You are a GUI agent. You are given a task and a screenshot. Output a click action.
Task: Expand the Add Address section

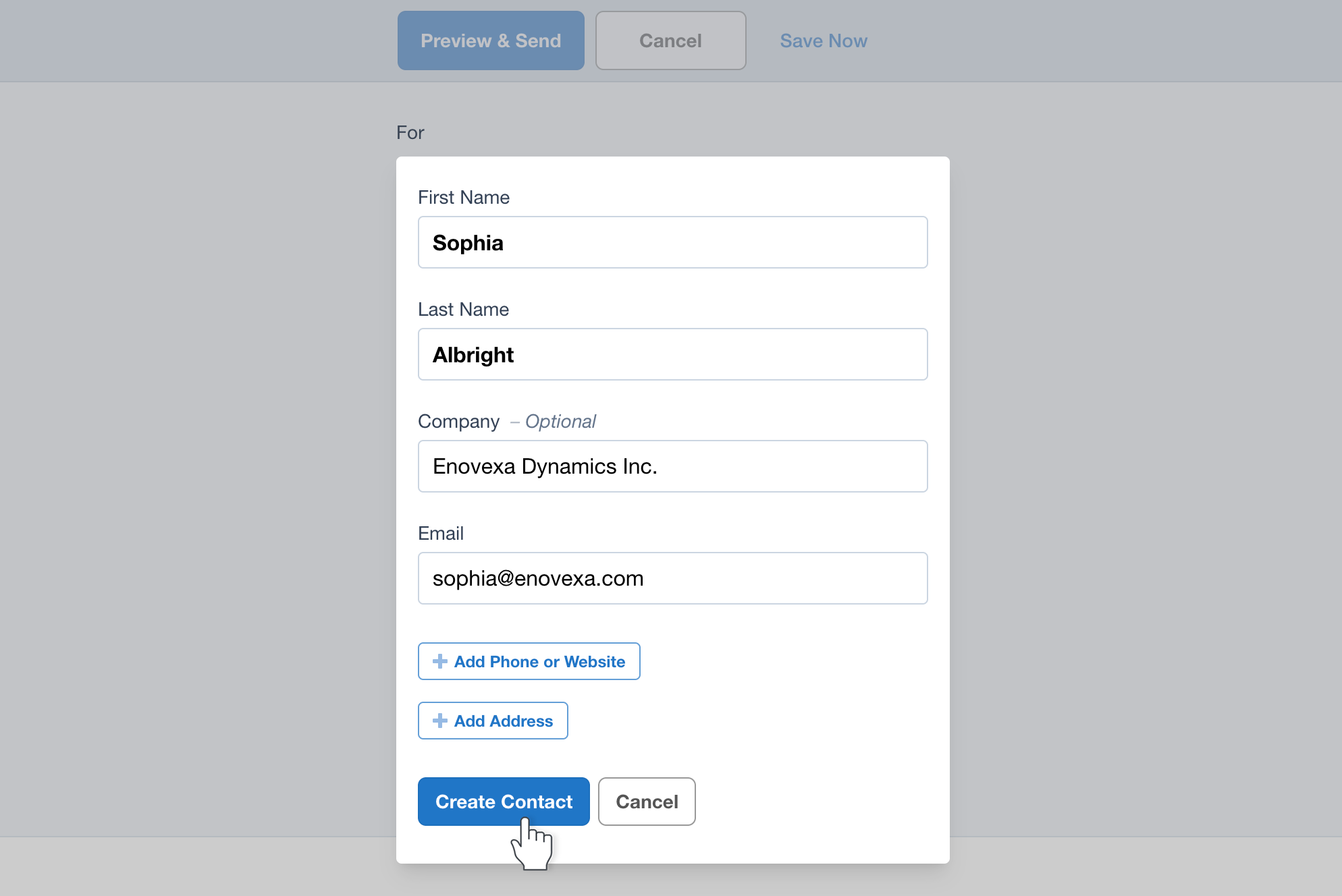coord(492,720)
